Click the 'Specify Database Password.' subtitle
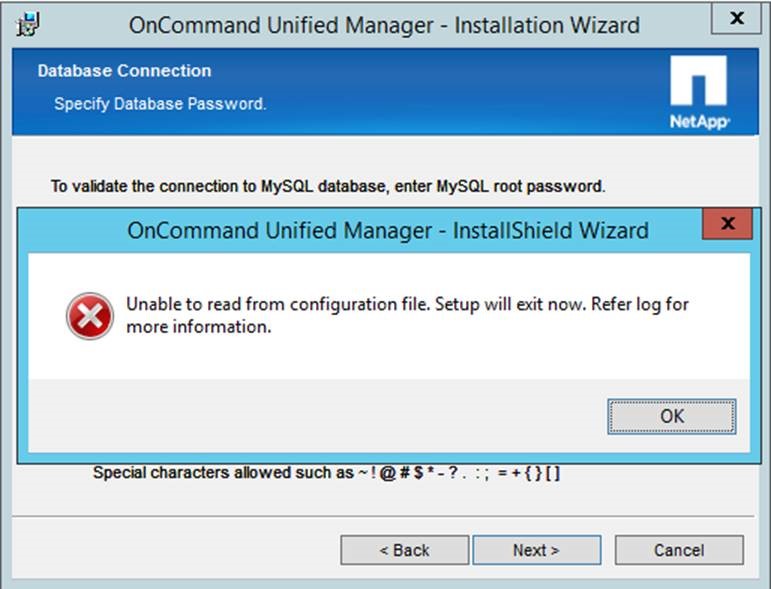This screenshot has width=771, height=589. (160, 103)
